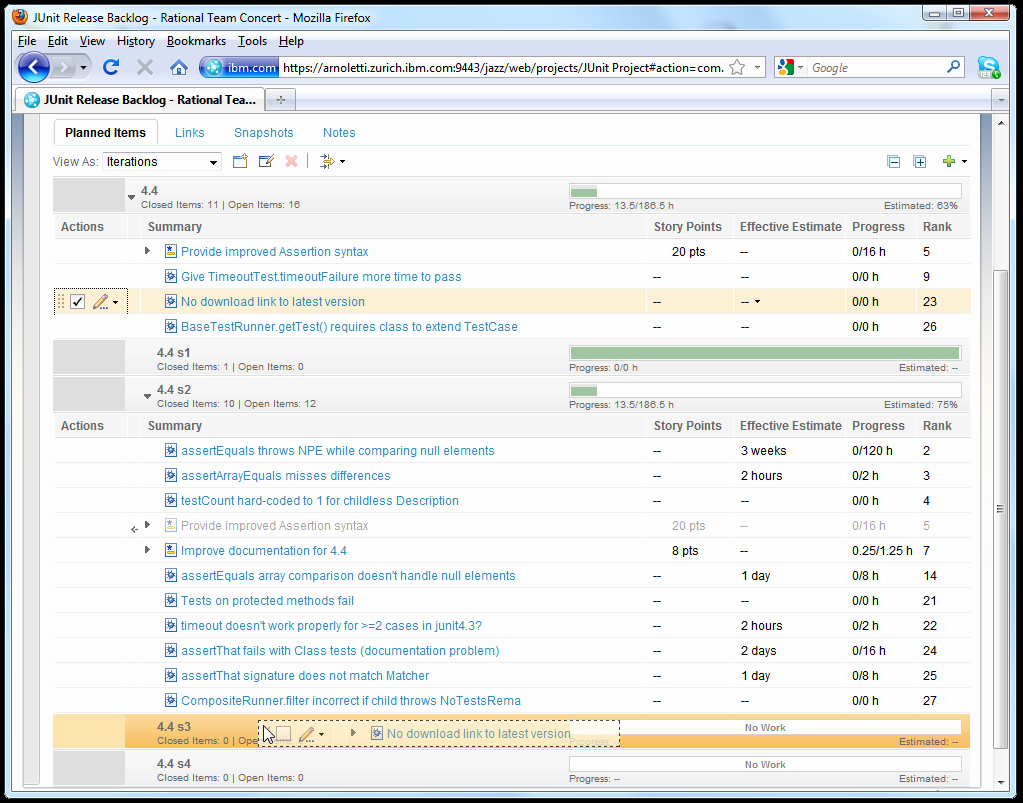Screen dimensions: 1023x803
Task: Click the Stop loading X icon
Action: [145, 67]
